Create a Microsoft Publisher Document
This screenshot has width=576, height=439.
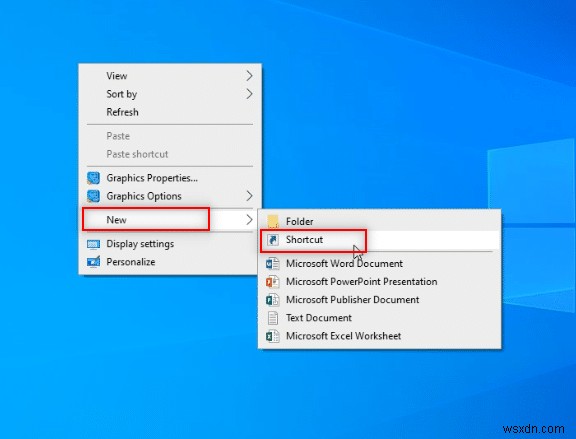click(379, 300)
